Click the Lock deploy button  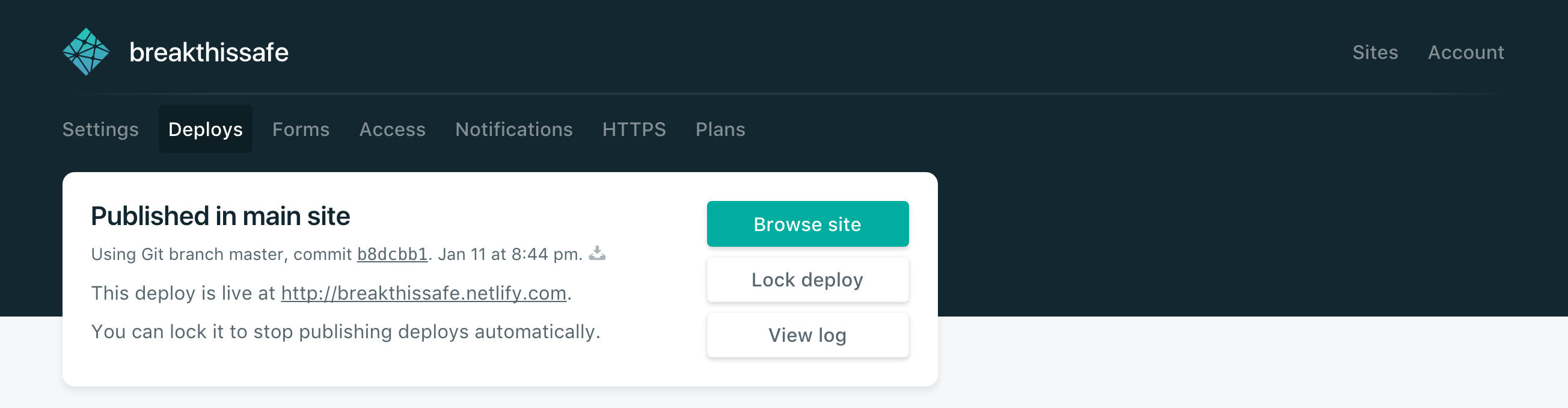click(807, 279)
